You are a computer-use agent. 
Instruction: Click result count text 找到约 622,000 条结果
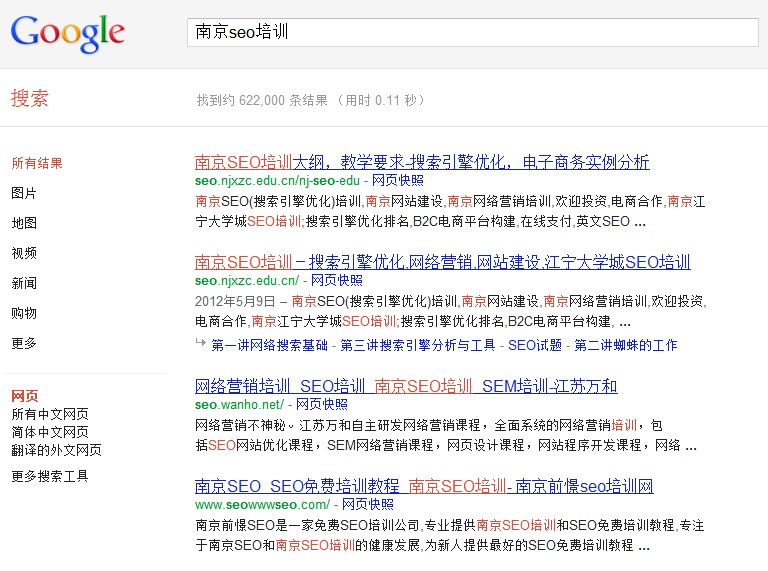pyautogui.click(x=262, y=100)
